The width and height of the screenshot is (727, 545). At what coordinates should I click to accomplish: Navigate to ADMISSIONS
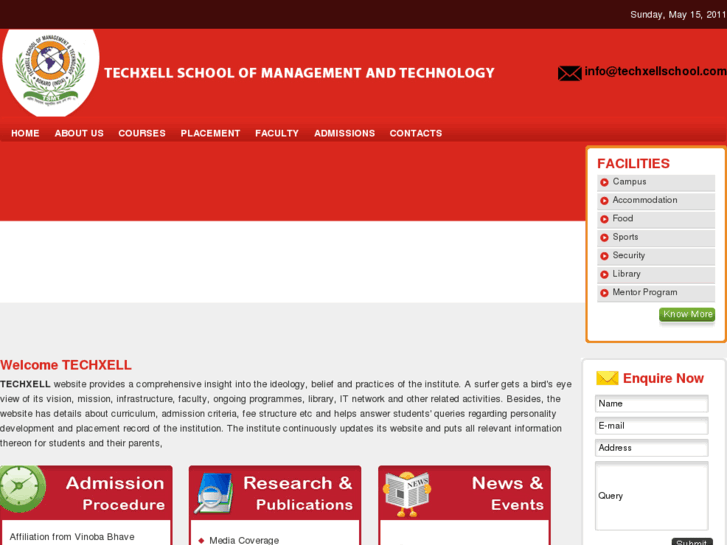[344, 133]
